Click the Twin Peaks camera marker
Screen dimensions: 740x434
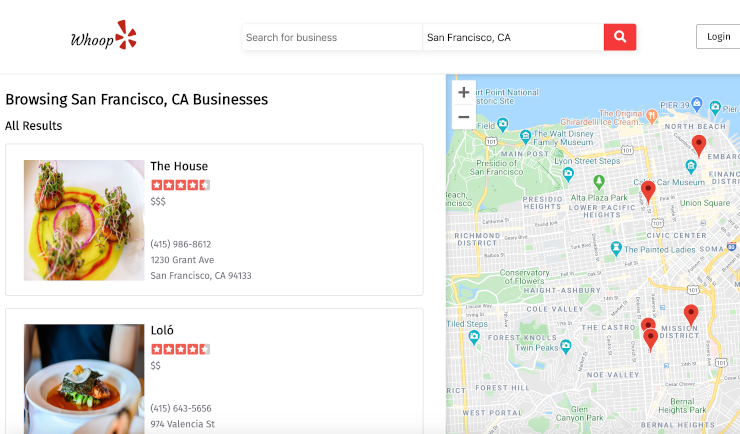565,347
